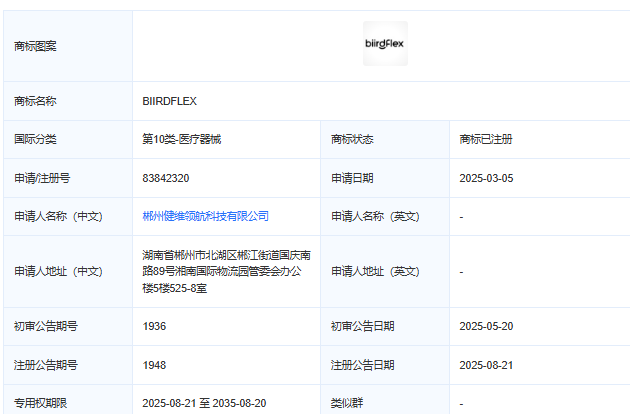
Task: Select registration announcement issue 1948
Action: click(154, 365)
